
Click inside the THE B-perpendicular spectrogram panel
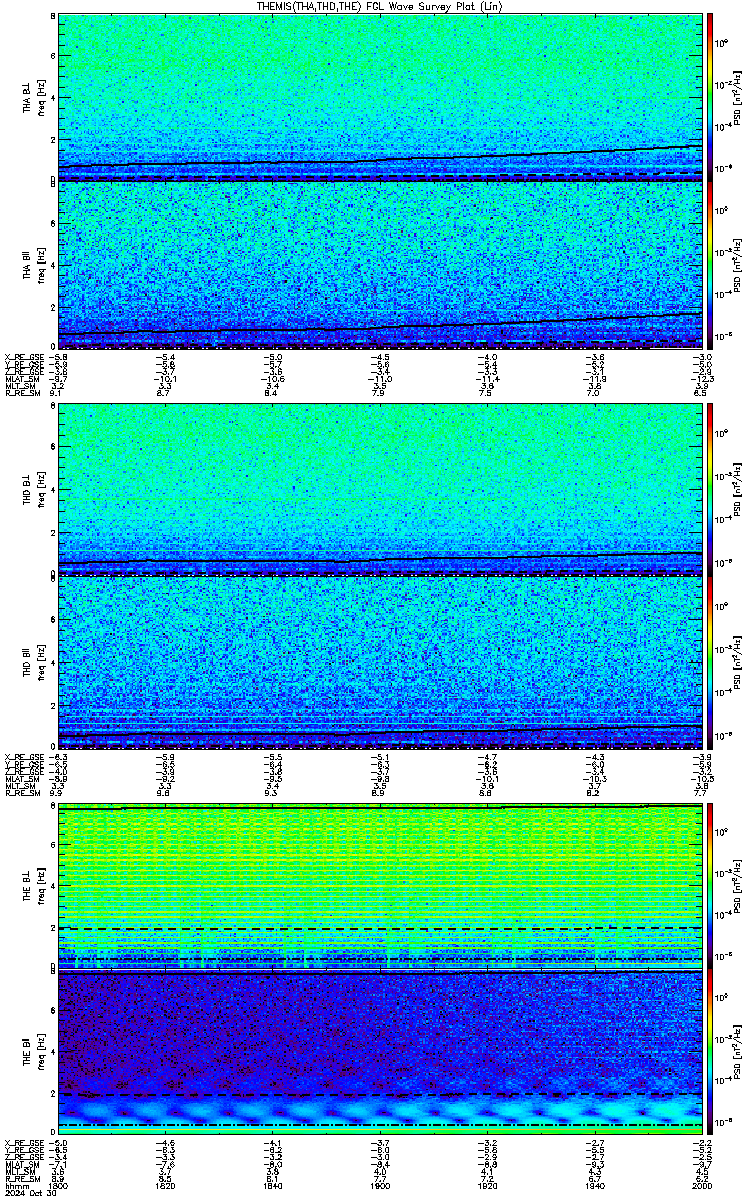point(380,884)
